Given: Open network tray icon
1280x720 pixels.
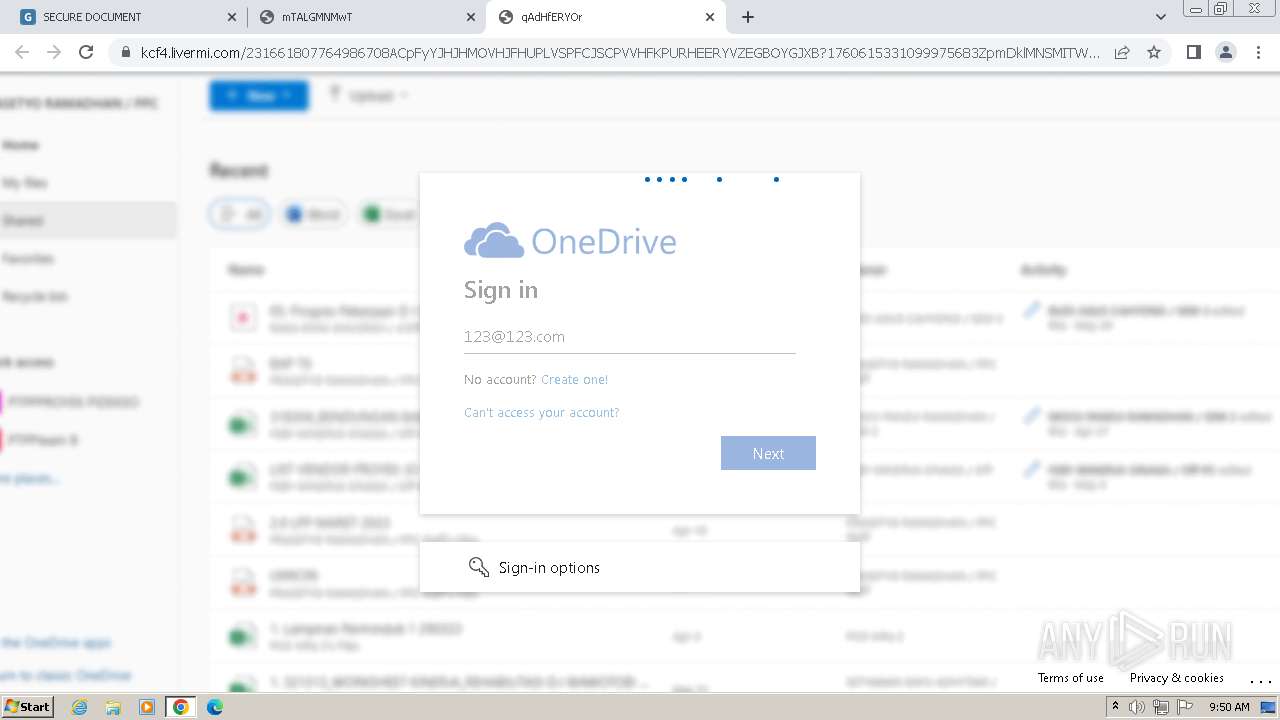Looking at the screenshot, I should coord(1161,707).
